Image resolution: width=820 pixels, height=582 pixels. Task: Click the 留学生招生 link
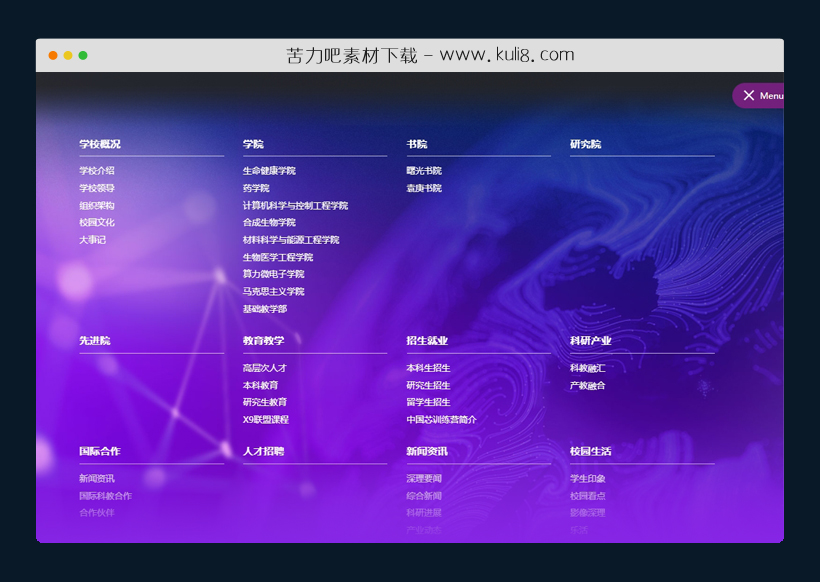click(427, 402)
